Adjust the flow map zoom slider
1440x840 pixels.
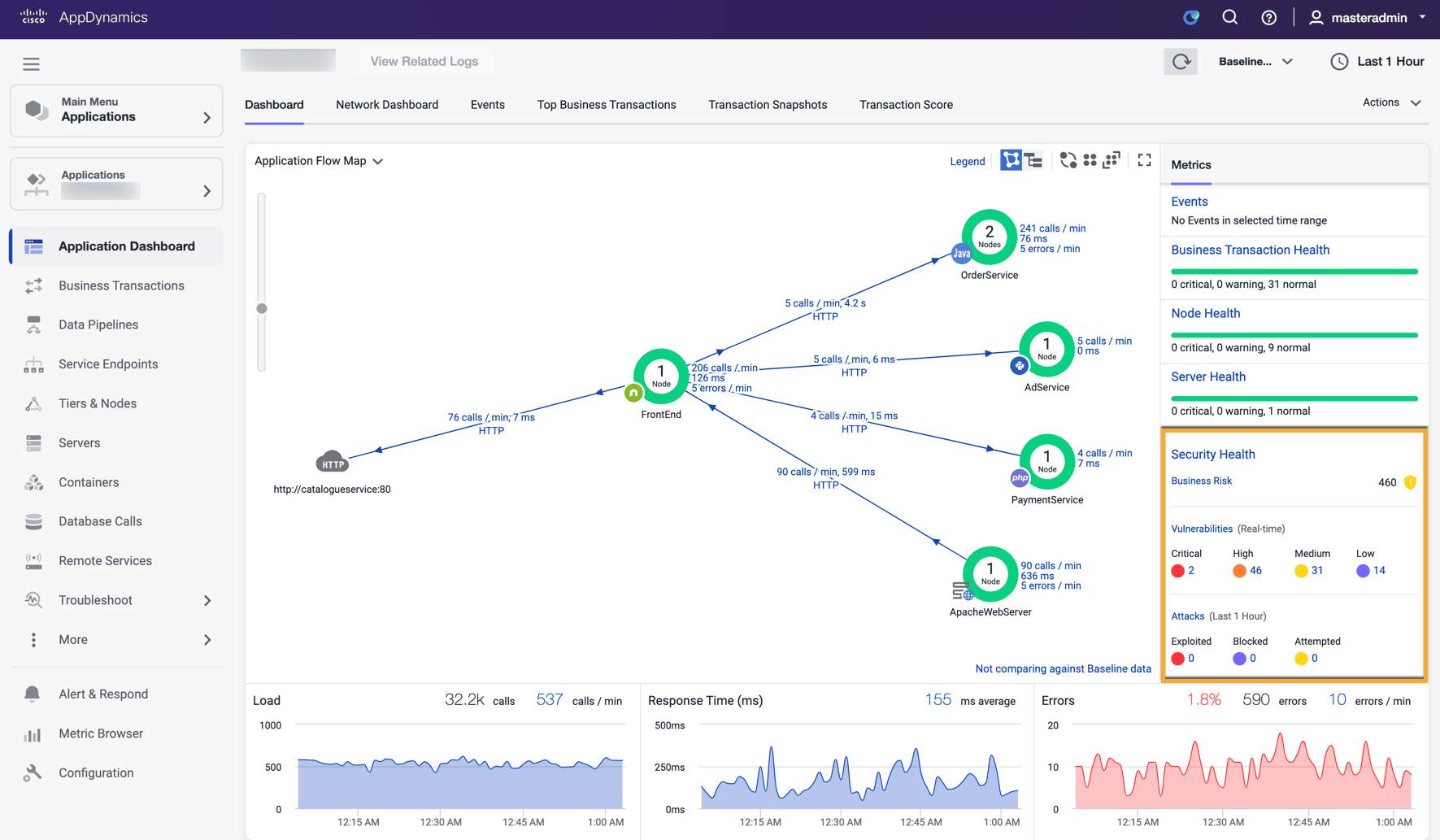pyautogui.click(x=262, y=308)
